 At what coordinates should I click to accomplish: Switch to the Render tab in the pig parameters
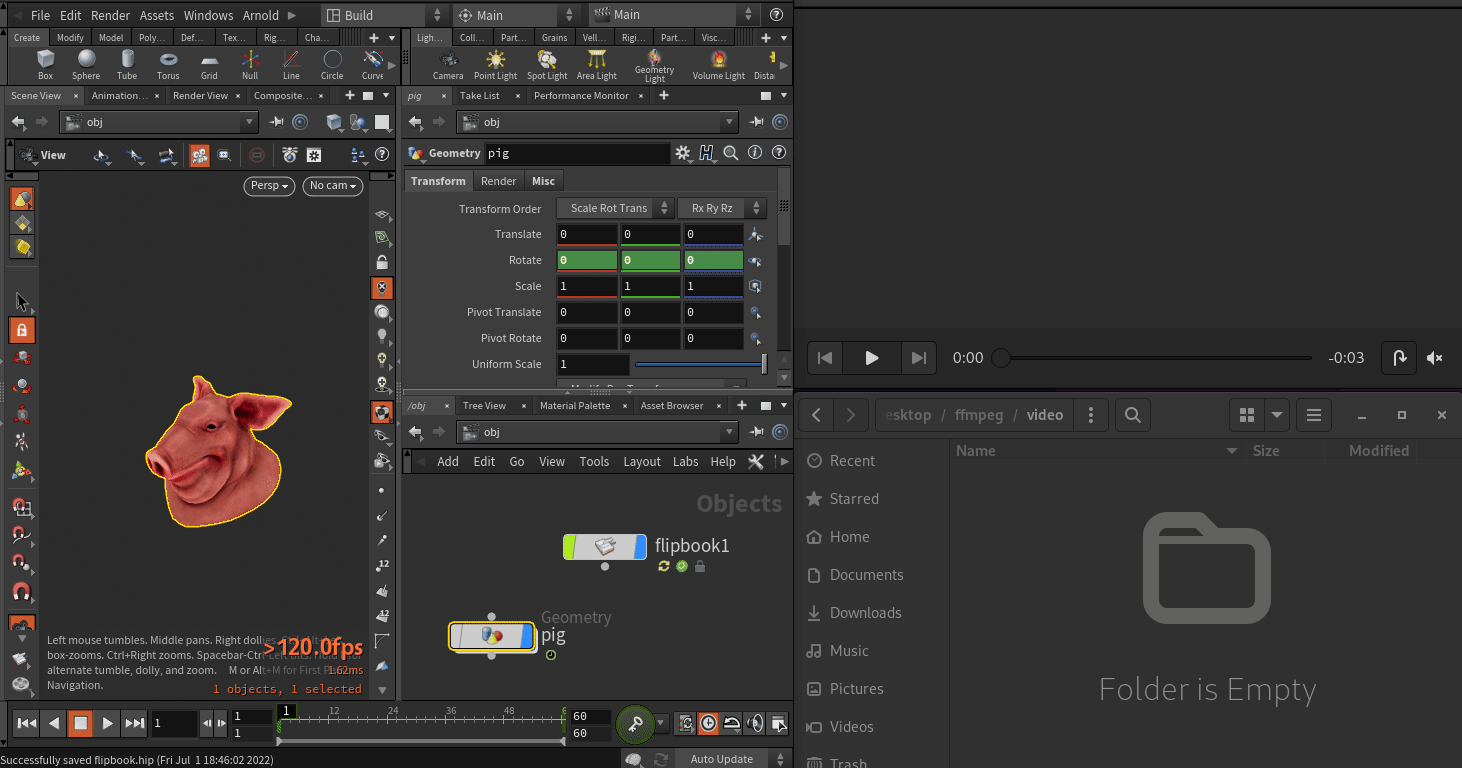coord(498,181)
